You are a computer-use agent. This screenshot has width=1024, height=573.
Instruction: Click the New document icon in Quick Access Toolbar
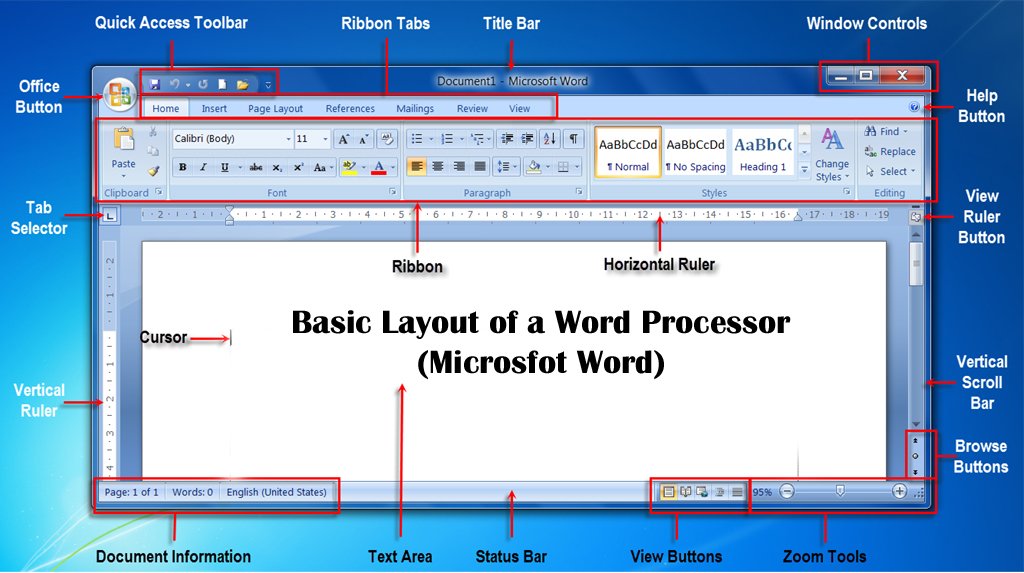tap(222, 84)
